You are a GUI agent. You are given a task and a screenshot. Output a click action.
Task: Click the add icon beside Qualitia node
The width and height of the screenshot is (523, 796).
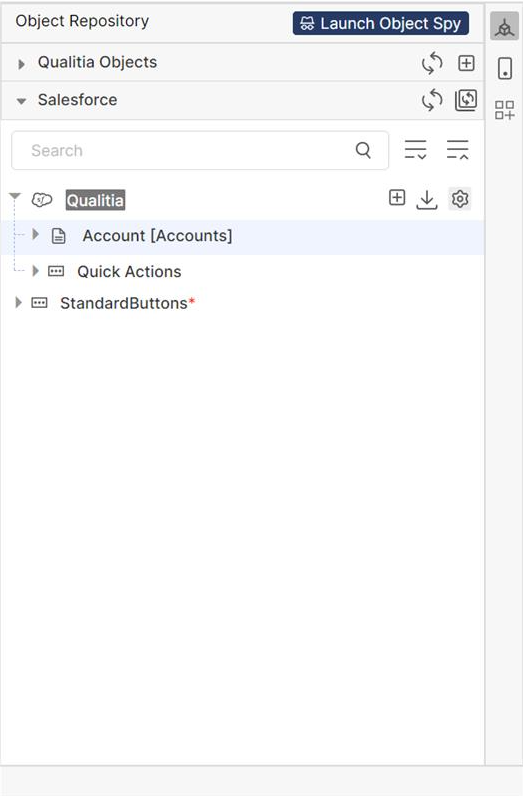397,198
